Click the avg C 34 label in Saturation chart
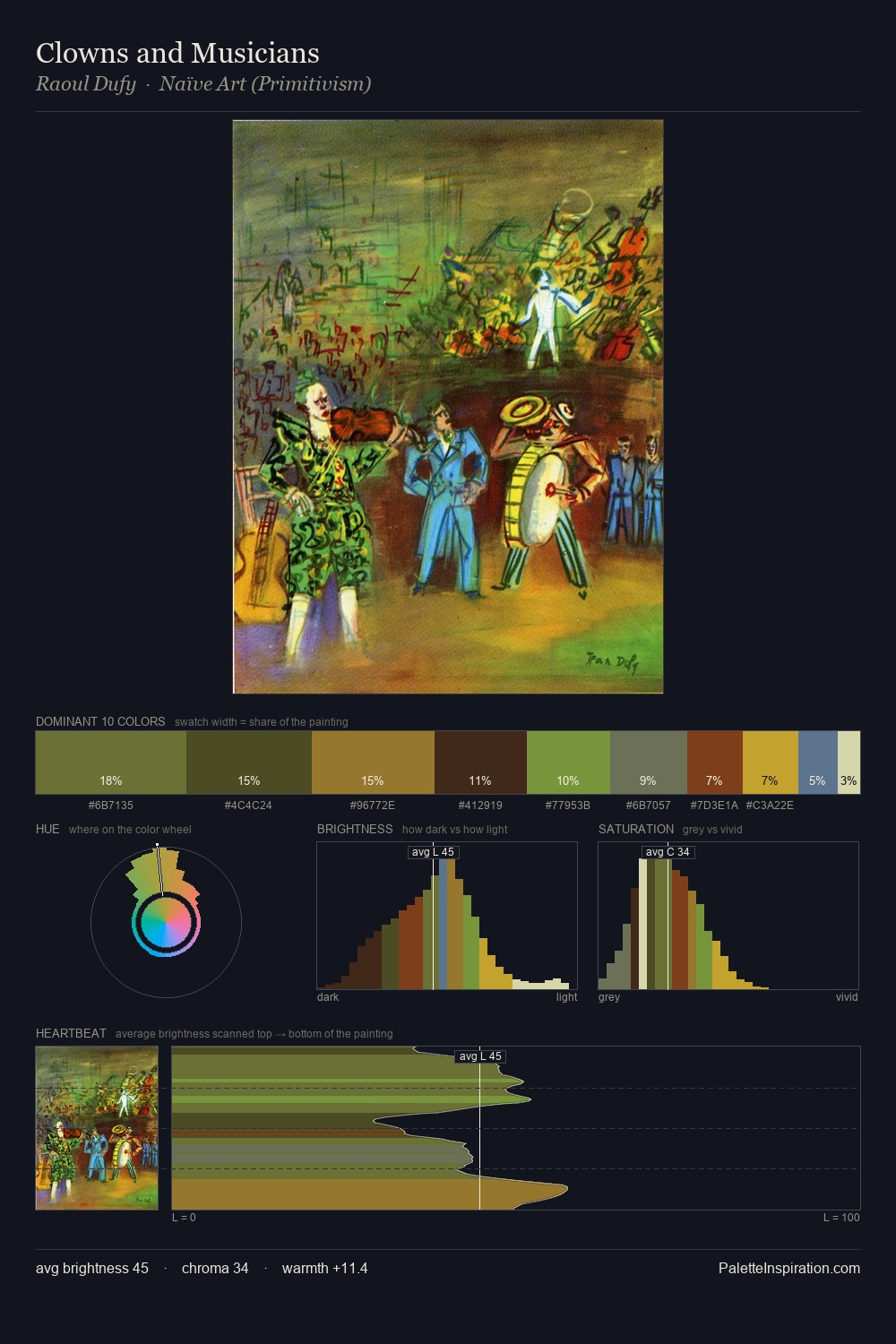 668,852
